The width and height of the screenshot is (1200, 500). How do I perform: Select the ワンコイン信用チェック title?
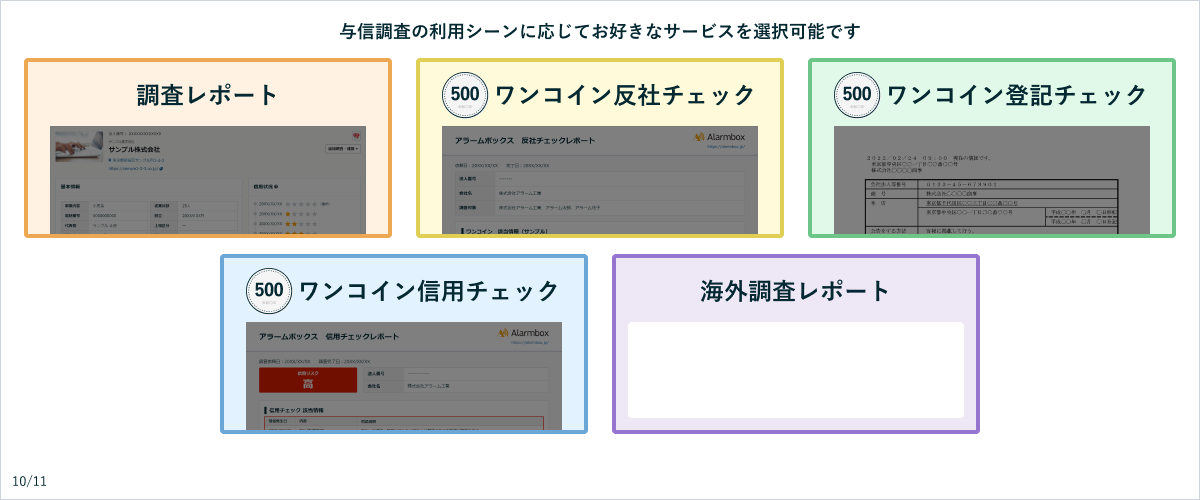[429, 291]
